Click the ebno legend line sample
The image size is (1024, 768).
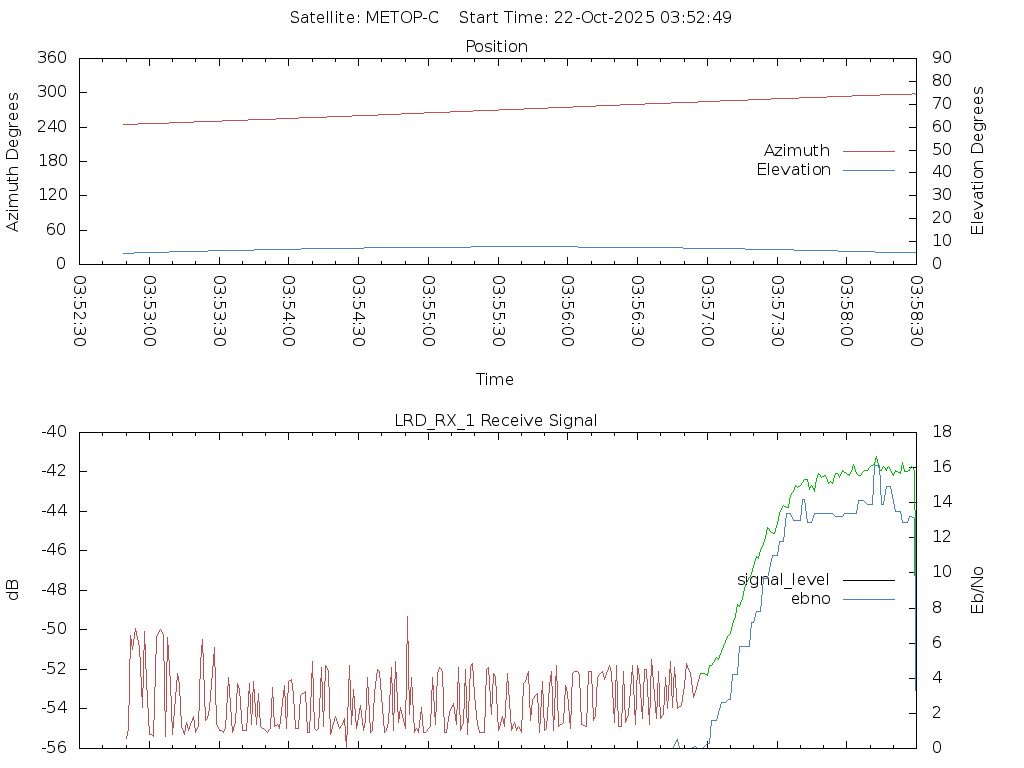click(x=868, y=599)
